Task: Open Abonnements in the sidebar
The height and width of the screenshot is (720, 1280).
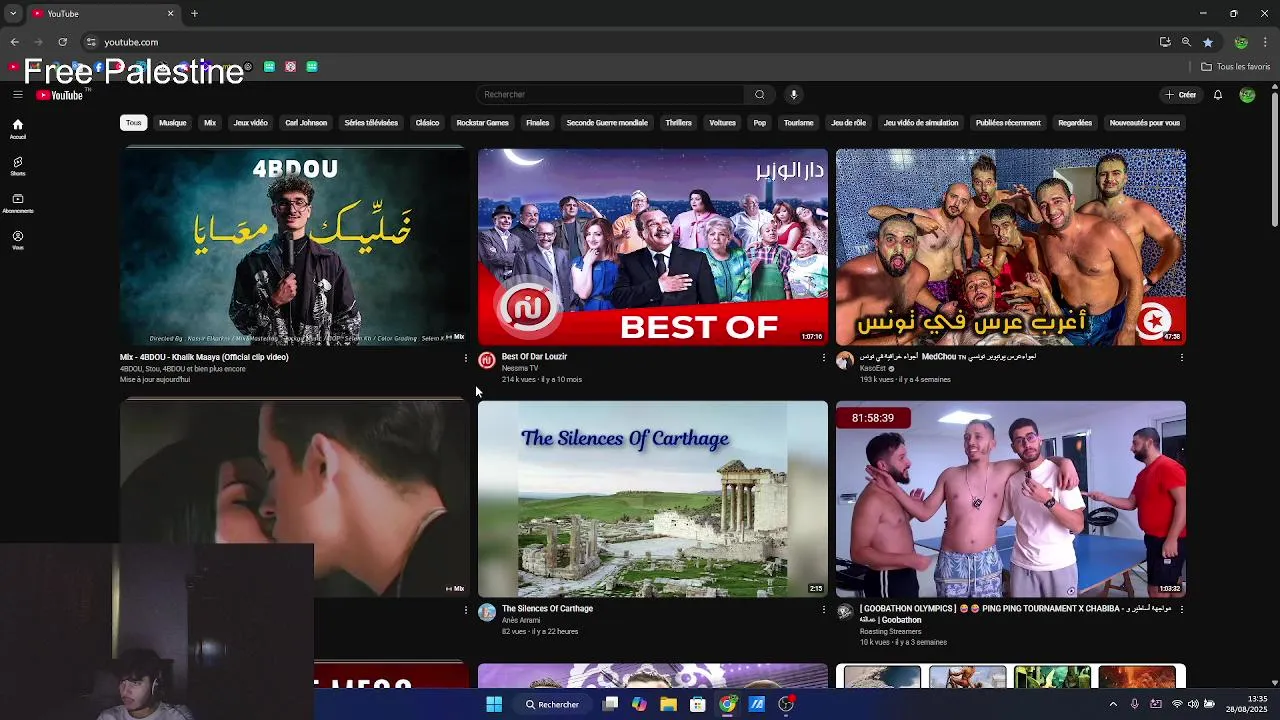Action: pyautogui.click(x=17, y=203)
